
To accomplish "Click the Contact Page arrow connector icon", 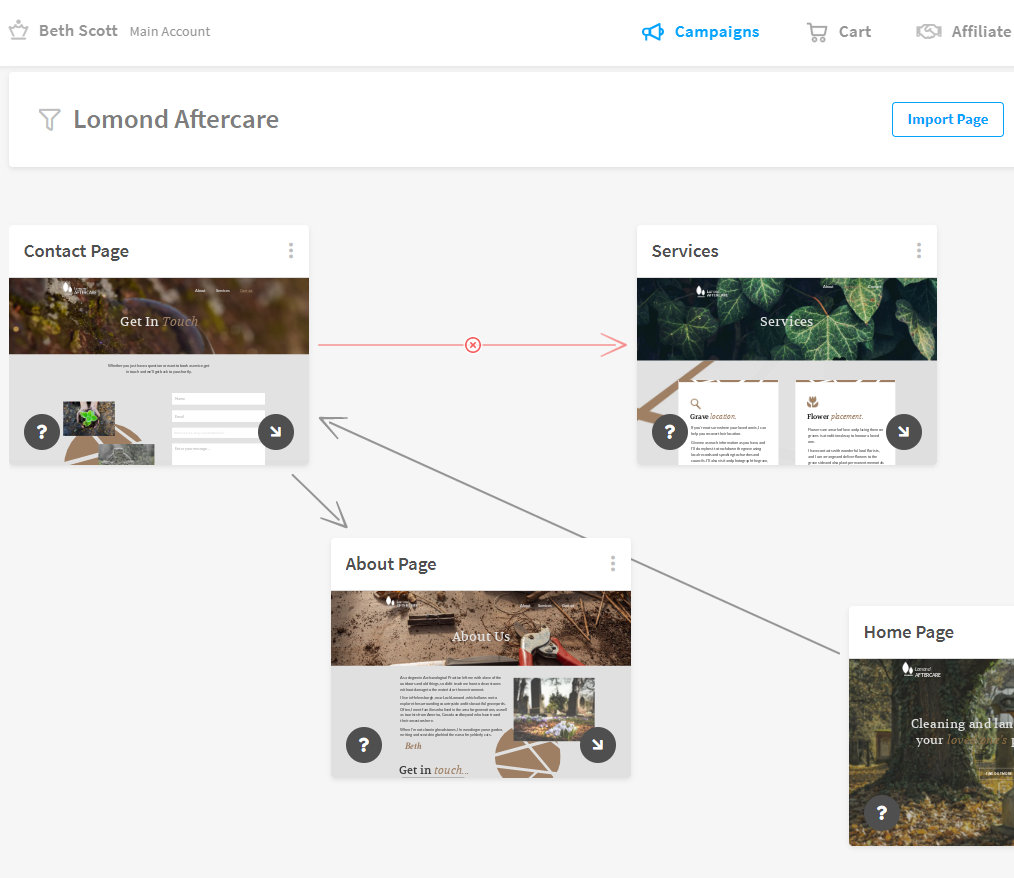I will [276, 432].
